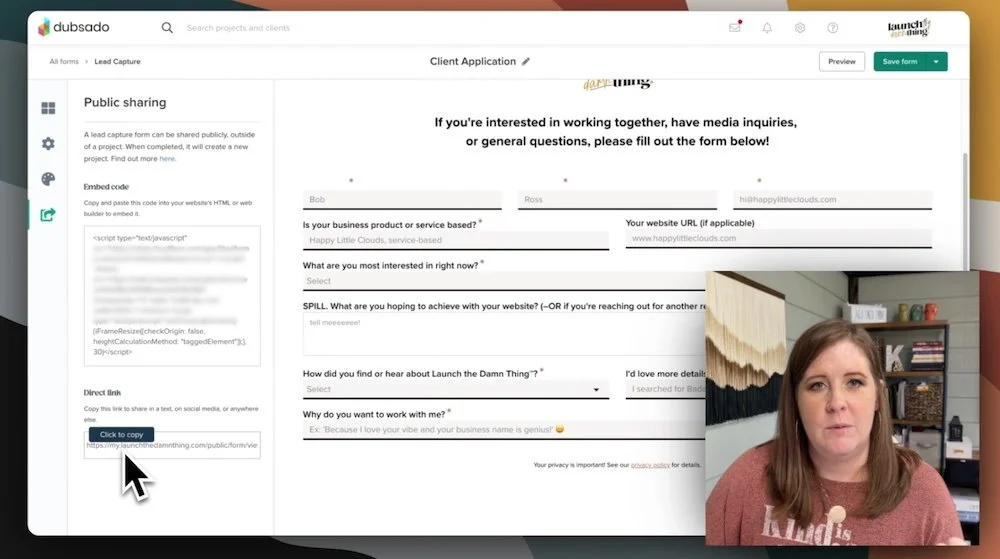Open the form settings gear in sidebar
1000x559 pixels.
pos(48,144)
